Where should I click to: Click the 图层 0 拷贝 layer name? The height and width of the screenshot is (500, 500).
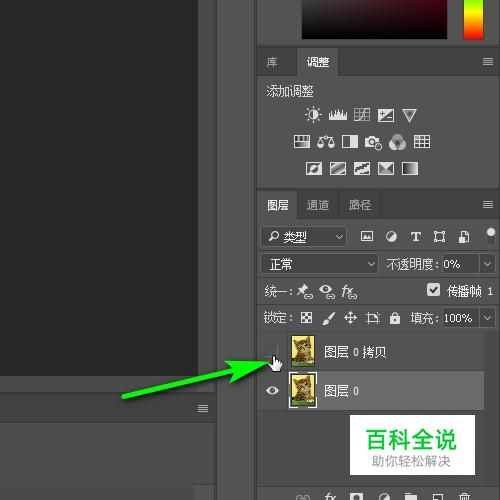click(355, 352)
